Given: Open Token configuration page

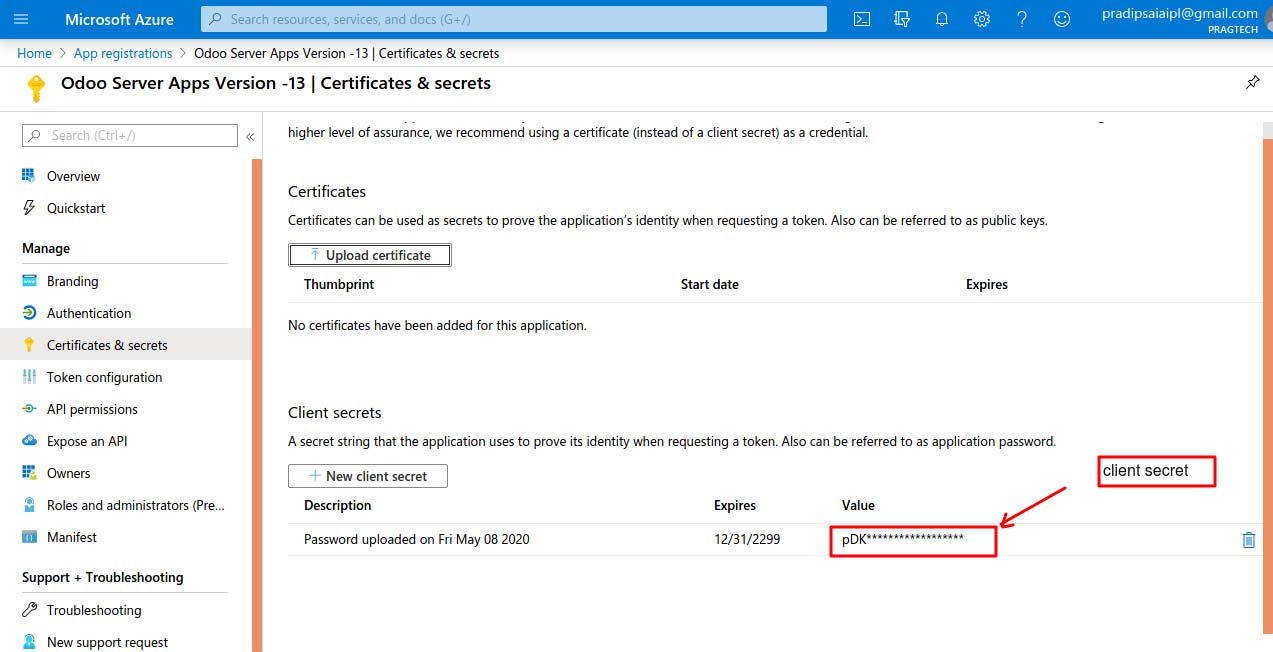Looking at the screenshot, I should [x=104, y=377].
